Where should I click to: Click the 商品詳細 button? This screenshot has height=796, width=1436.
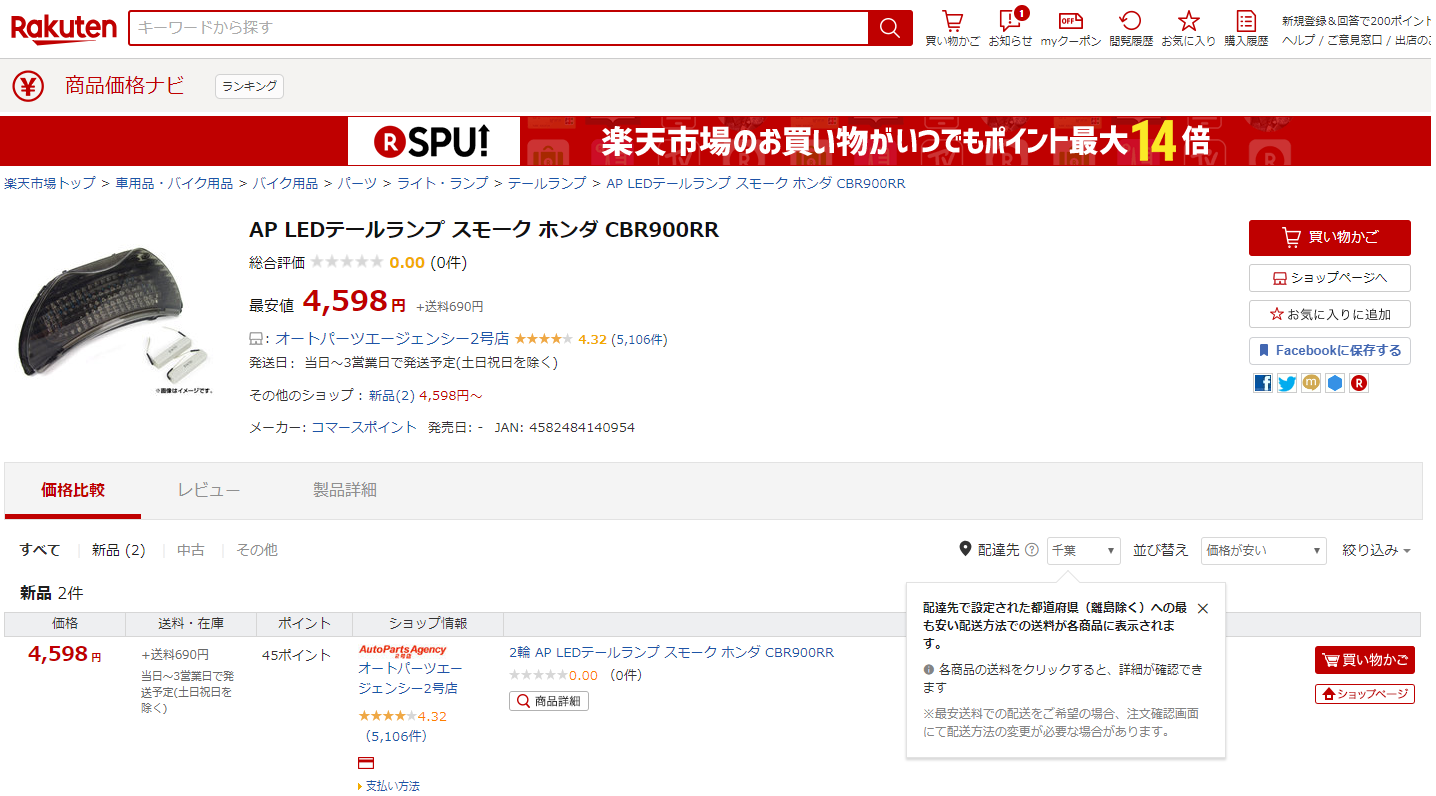549,701
